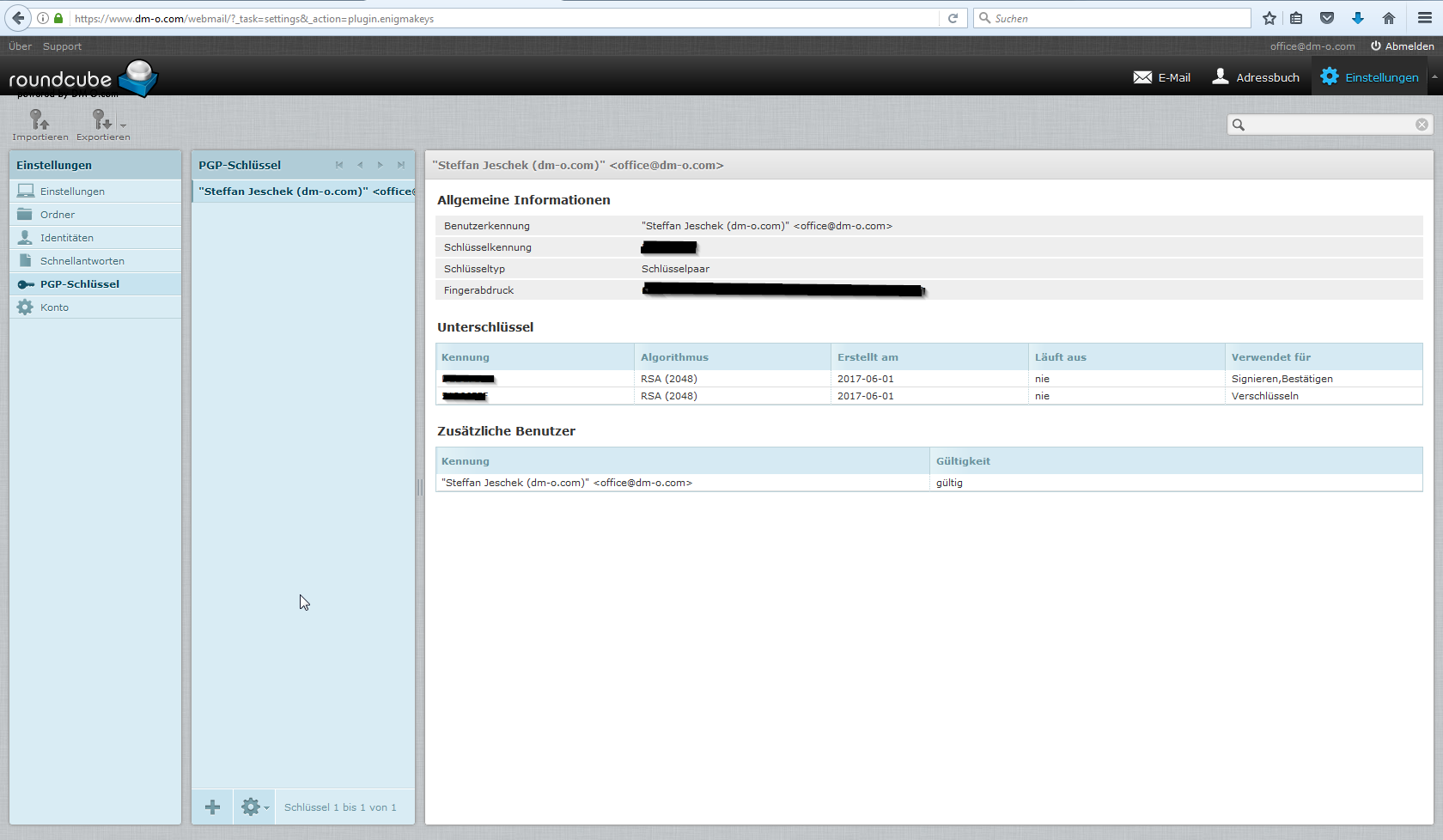Open the export dropdown arrow
Viewport: 1443px width, 840px height.
click(123, 125)
